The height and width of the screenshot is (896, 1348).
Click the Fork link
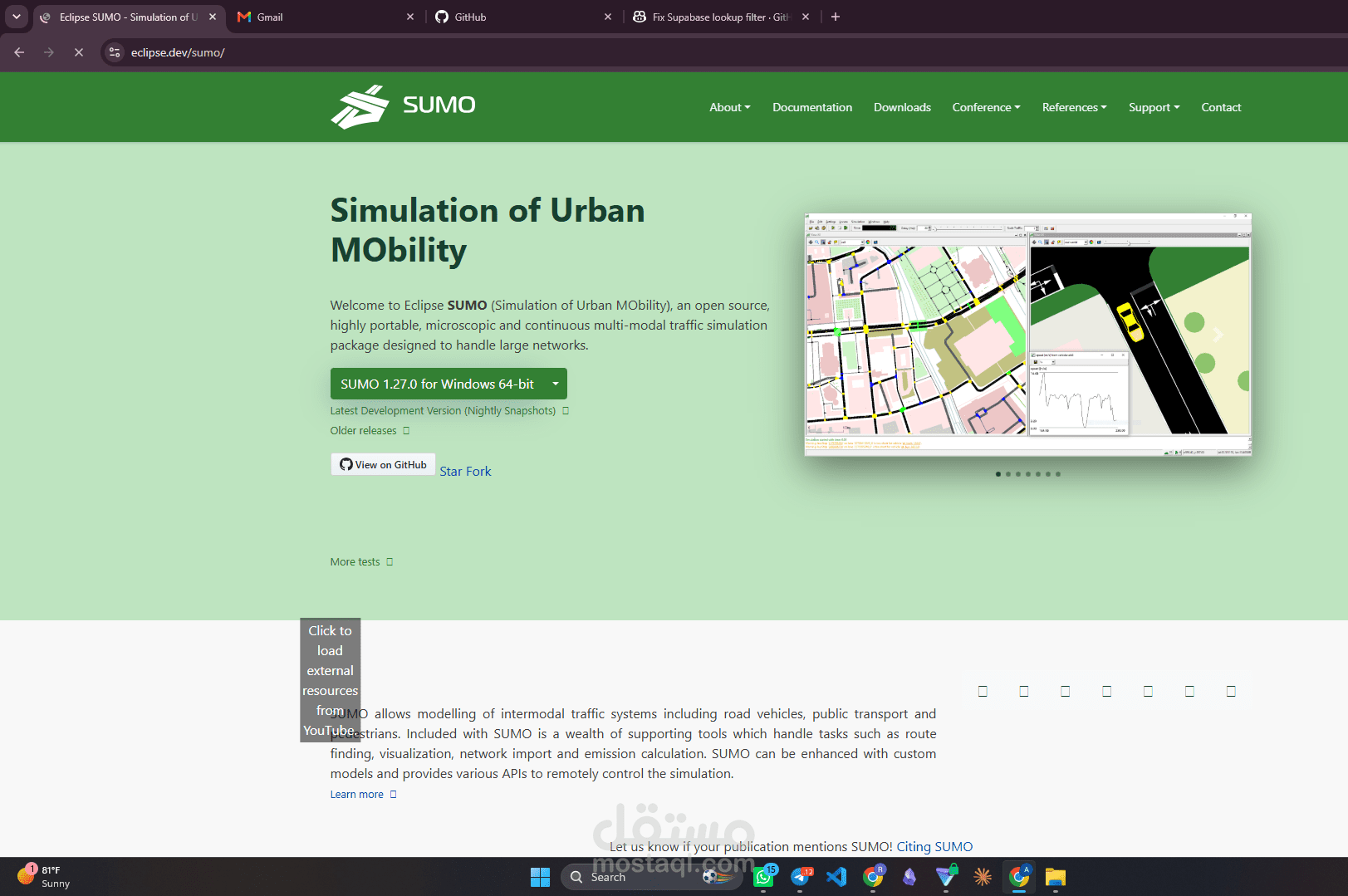tap(478, 471)
